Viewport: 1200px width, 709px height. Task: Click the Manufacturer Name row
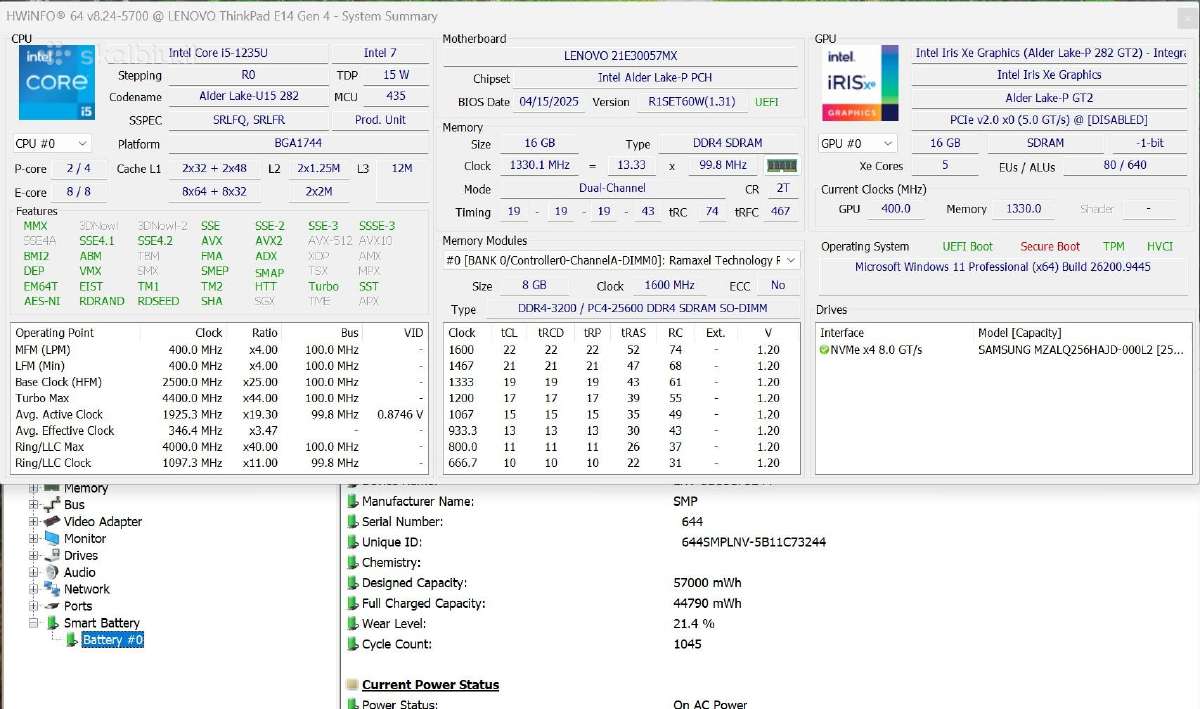point(770,501)
